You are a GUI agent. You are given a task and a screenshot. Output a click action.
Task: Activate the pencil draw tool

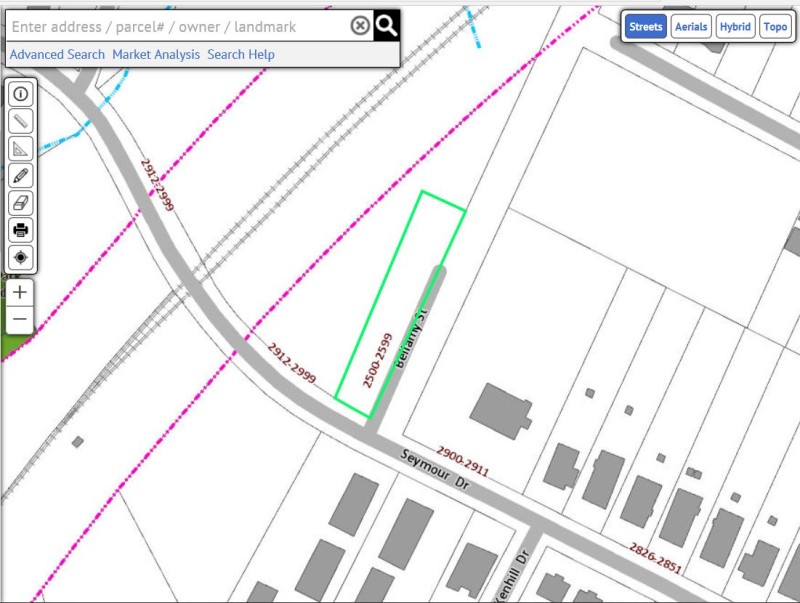(x=21, y=176)
